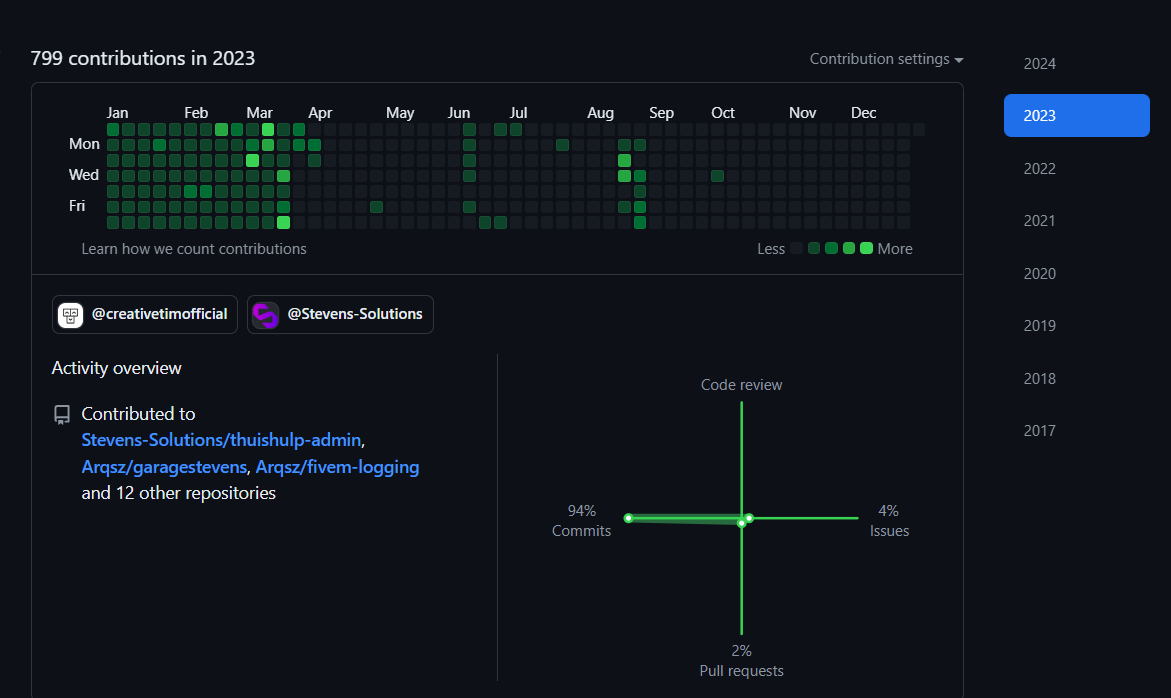Click the repository icon beside Contributed to
Screen dimensions: 1171x698
pyautogui.click(x=62, y=414)
